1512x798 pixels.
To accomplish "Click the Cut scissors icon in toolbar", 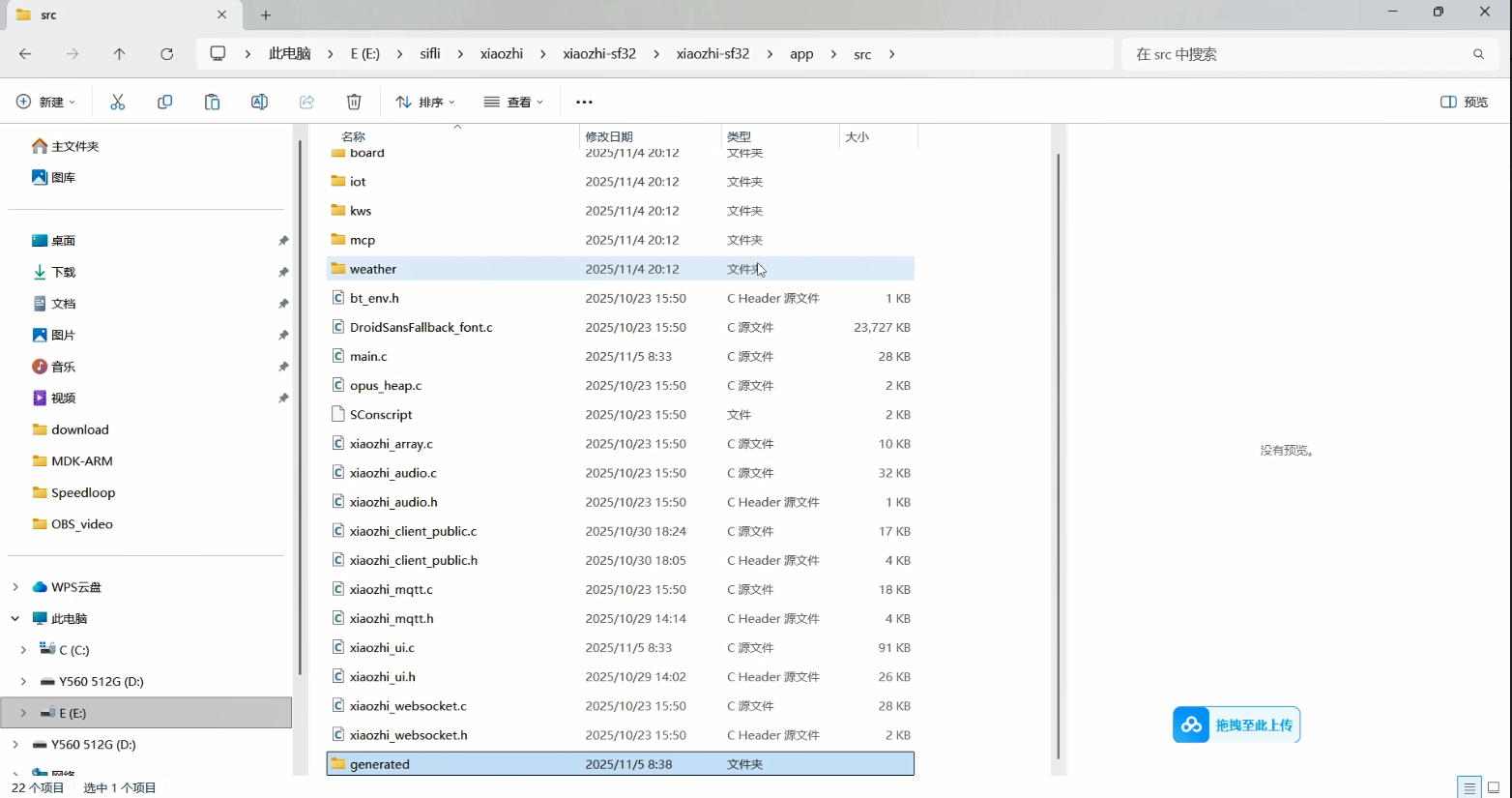I will (x=118, y=102).
